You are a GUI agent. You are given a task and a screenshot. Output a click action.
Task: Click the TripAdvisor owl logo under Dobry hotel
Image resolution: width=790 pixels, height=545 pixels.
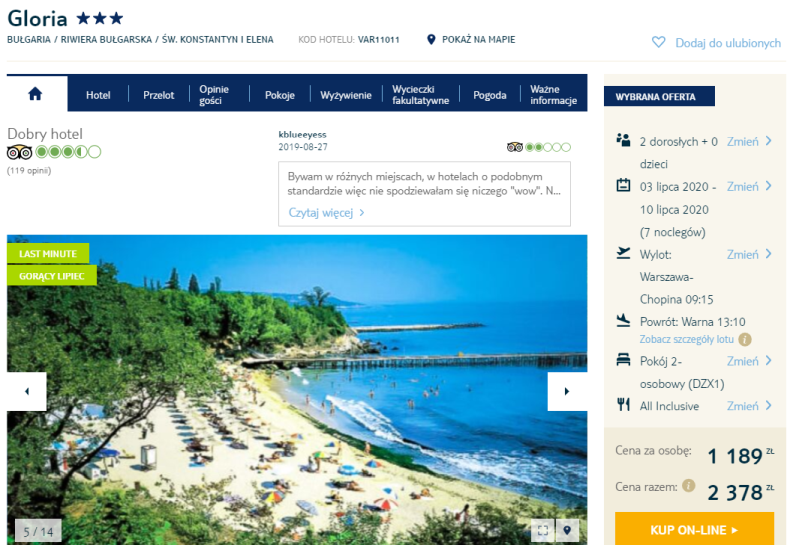tap(20, 152)
